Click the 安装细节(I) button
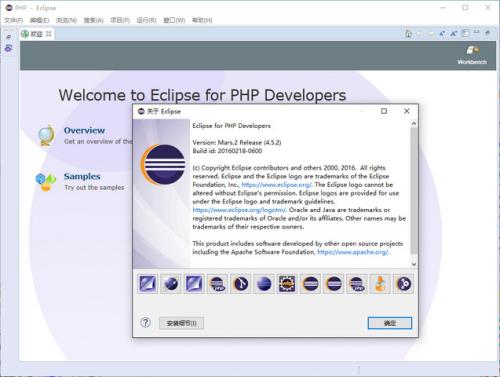 point(181,323)
